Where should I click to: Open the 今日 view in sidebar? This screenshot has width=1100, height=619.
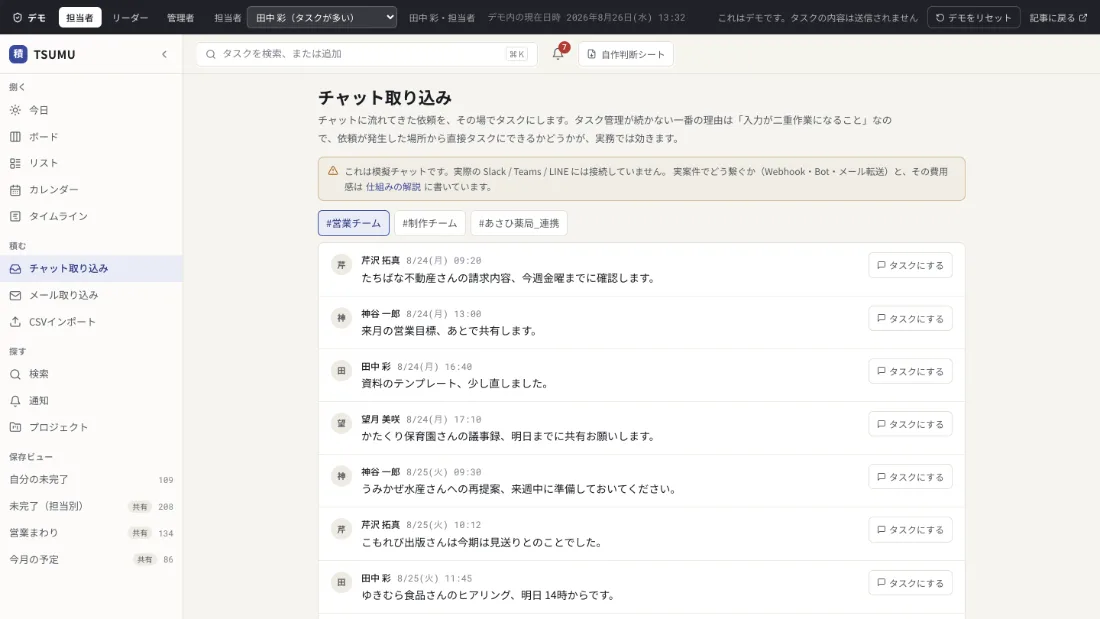coord(91,110)
